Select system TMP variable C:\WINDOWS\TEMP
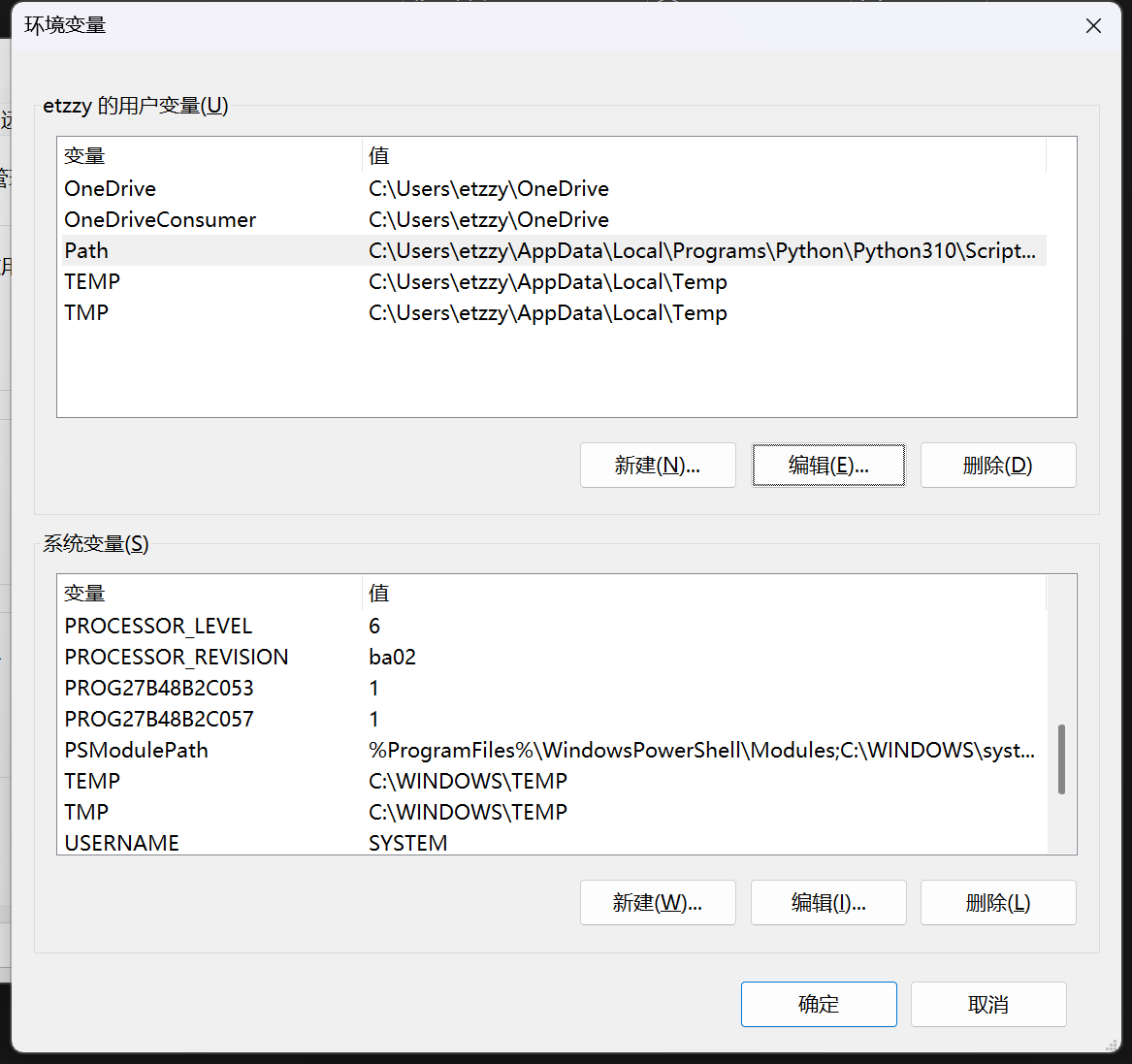Image resolution: width=1132 pixels, height=1064 pixels. 554,812
